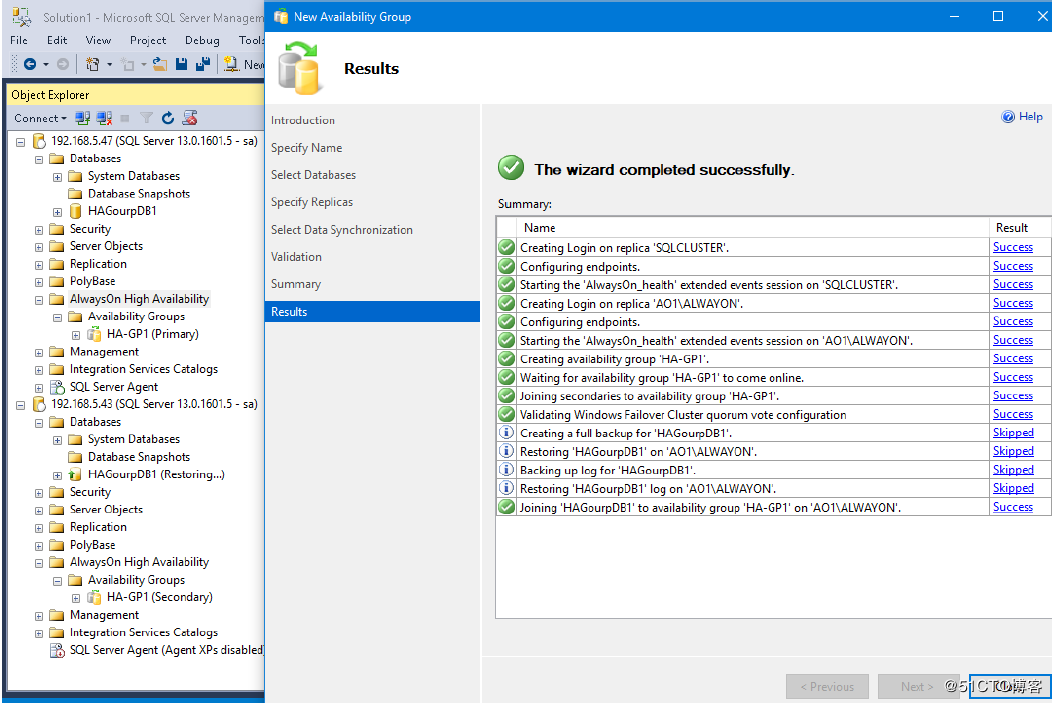Click the disabled SQL Server Agent icon
This screenshot has height=703, width=1052.
click(58, 650)
